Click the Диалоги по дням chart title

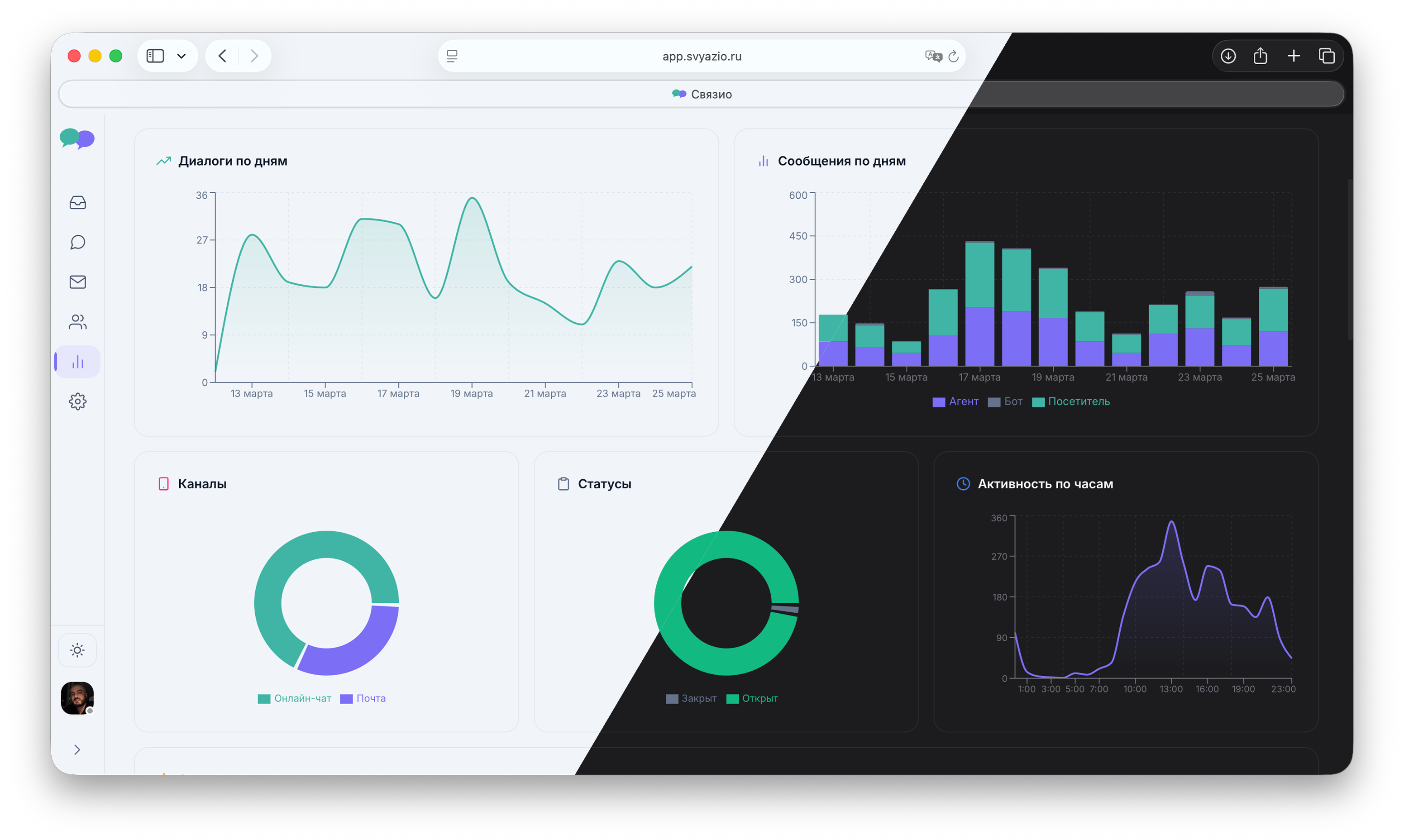tap(233, 161)
